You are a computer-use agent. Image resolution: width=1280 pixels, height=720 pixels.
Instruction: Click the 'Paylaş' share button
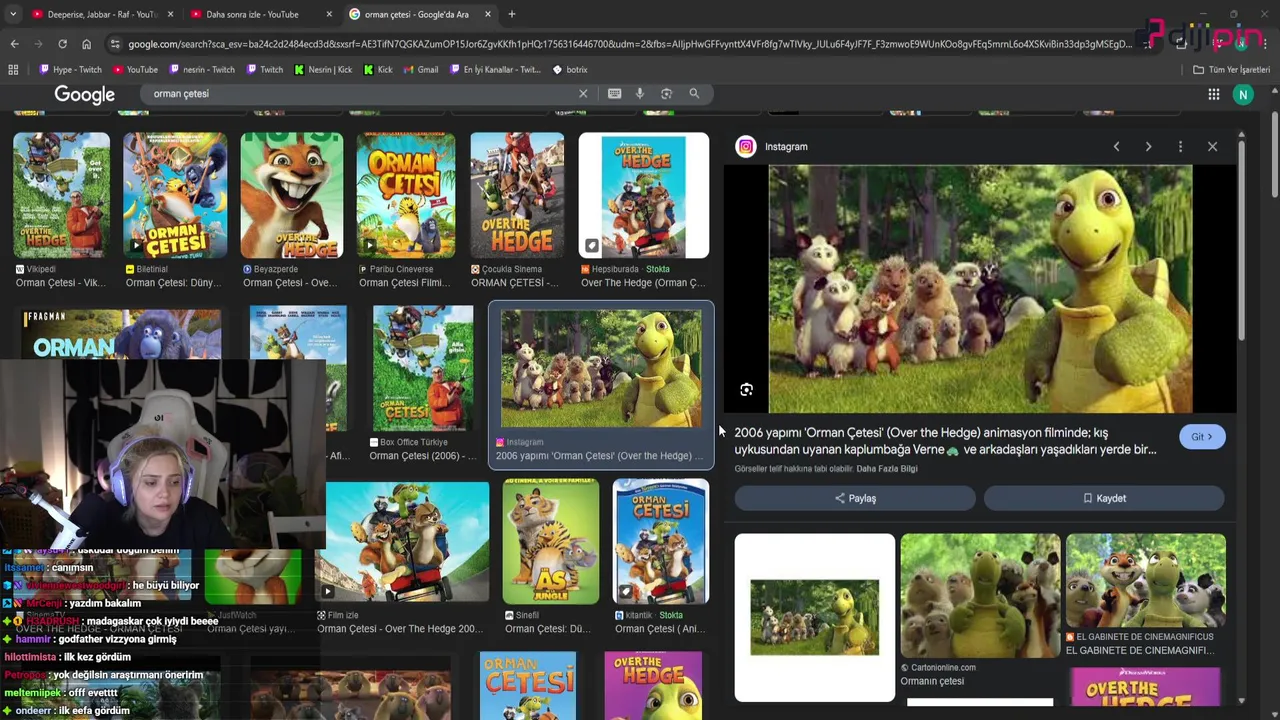[x=855, y=498]
